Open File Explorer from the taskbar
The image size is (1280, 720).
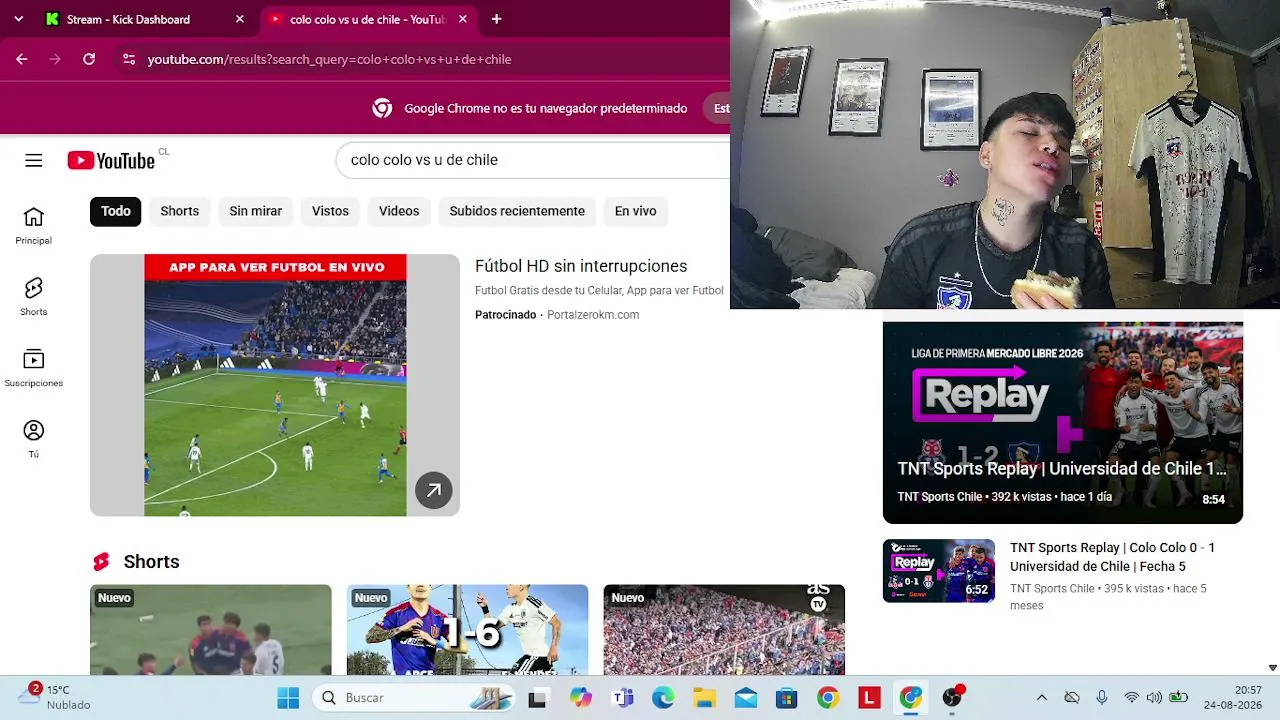[705, 698]
